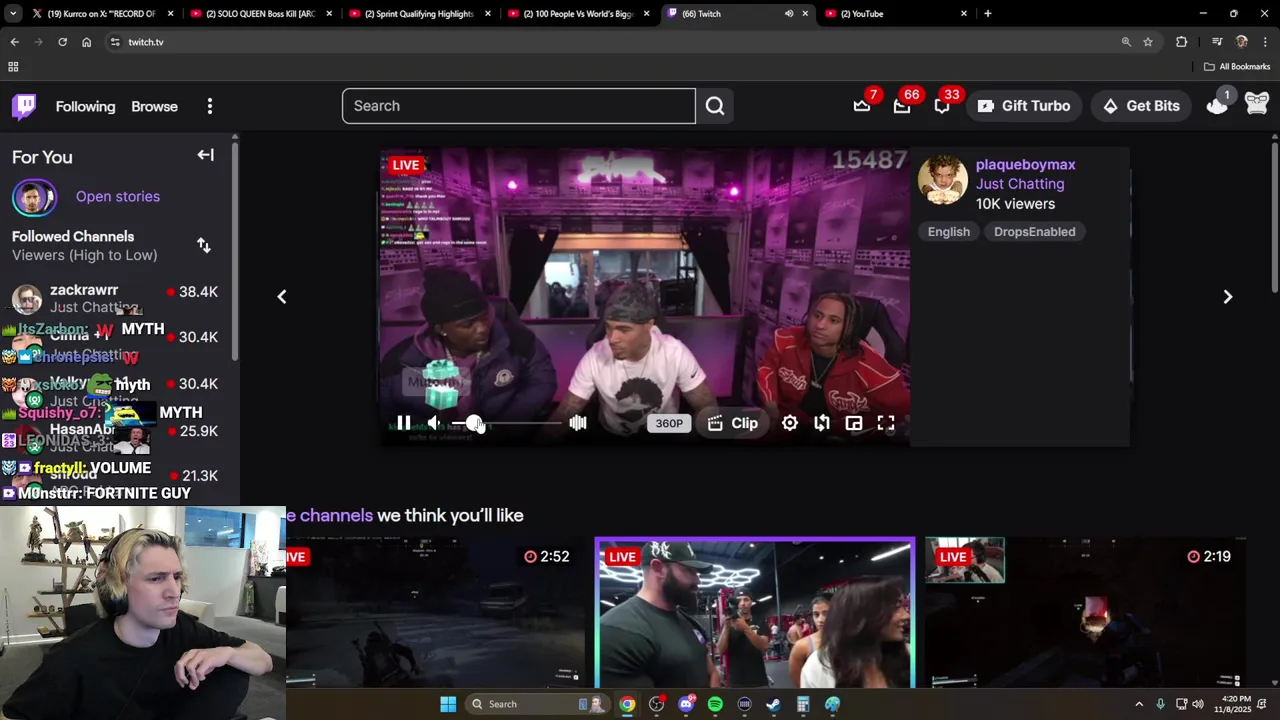Mute the Twitch tab audio icon
The height and width of the screenshot is (720, 1280).
click(789, 14)
